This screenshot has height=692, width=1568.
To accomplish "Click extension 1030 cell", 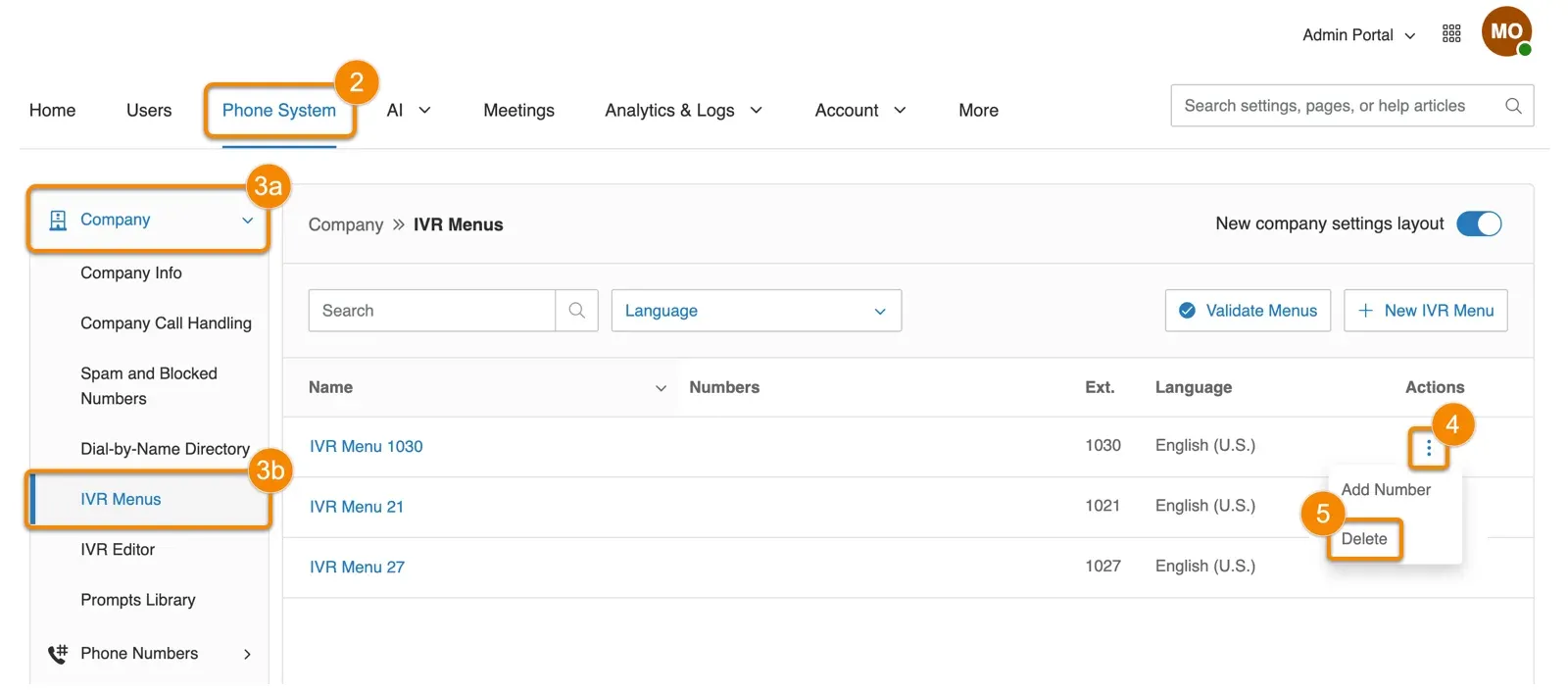I will [1102, 445].
